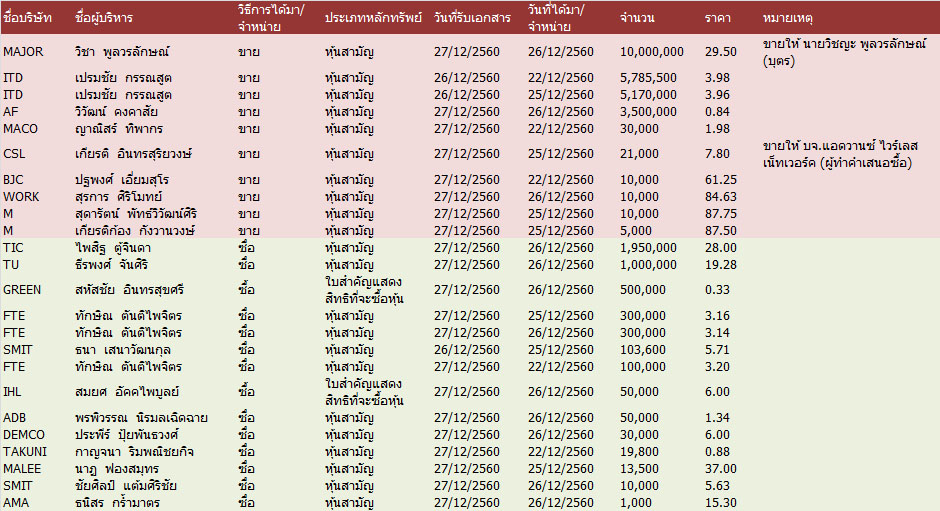Click the price 3.16 in FTE row
940x511 pixels.
tap(717, 315)
